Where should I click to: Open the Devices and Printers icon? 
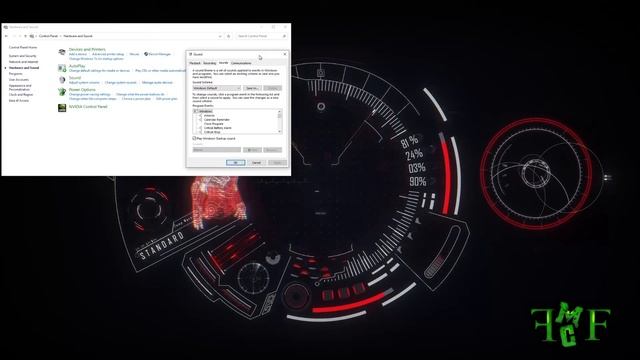point(62,52)
